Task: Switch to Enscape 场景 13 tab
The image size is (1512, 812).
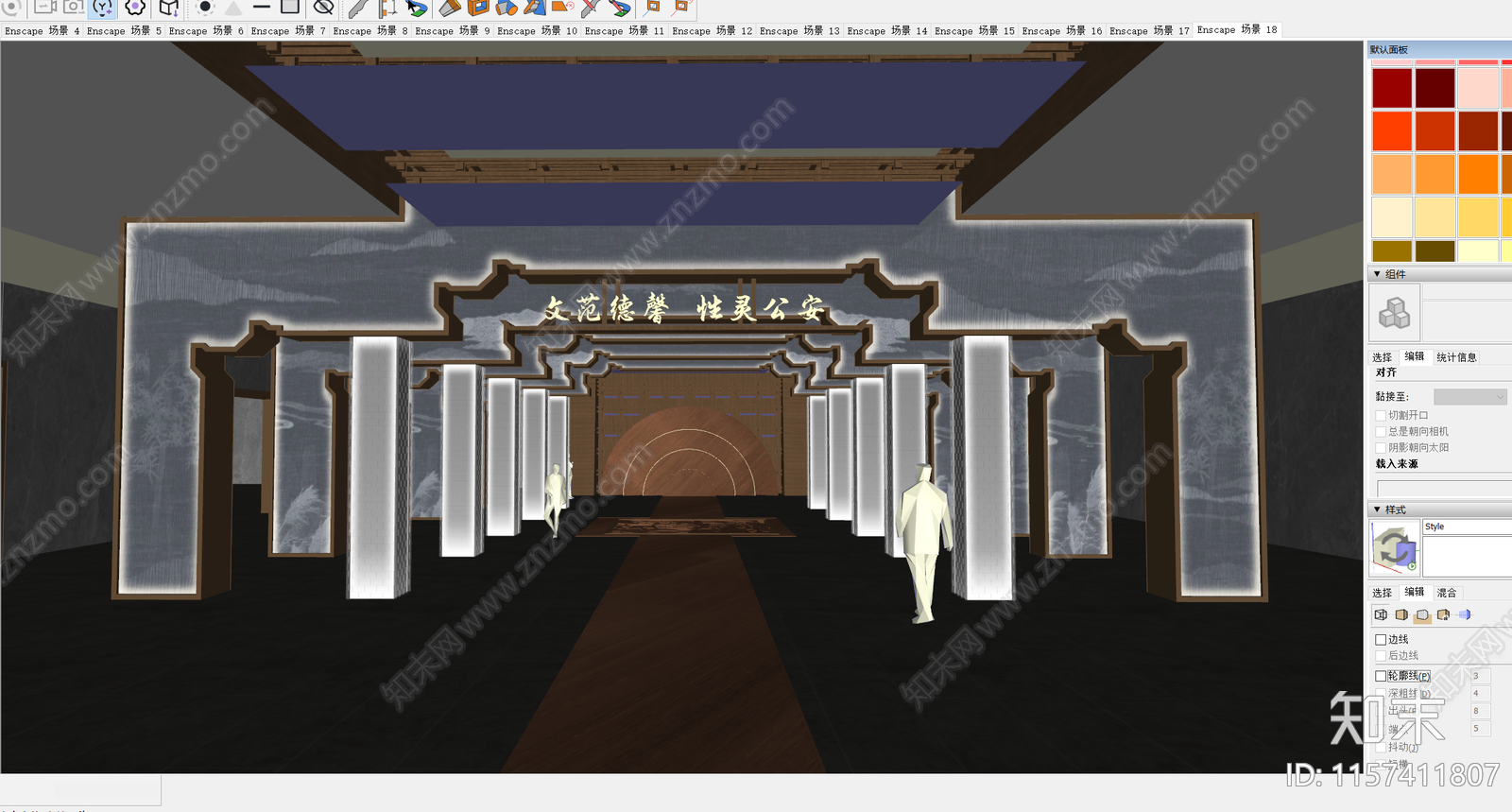Action: (x=799, y=30)
